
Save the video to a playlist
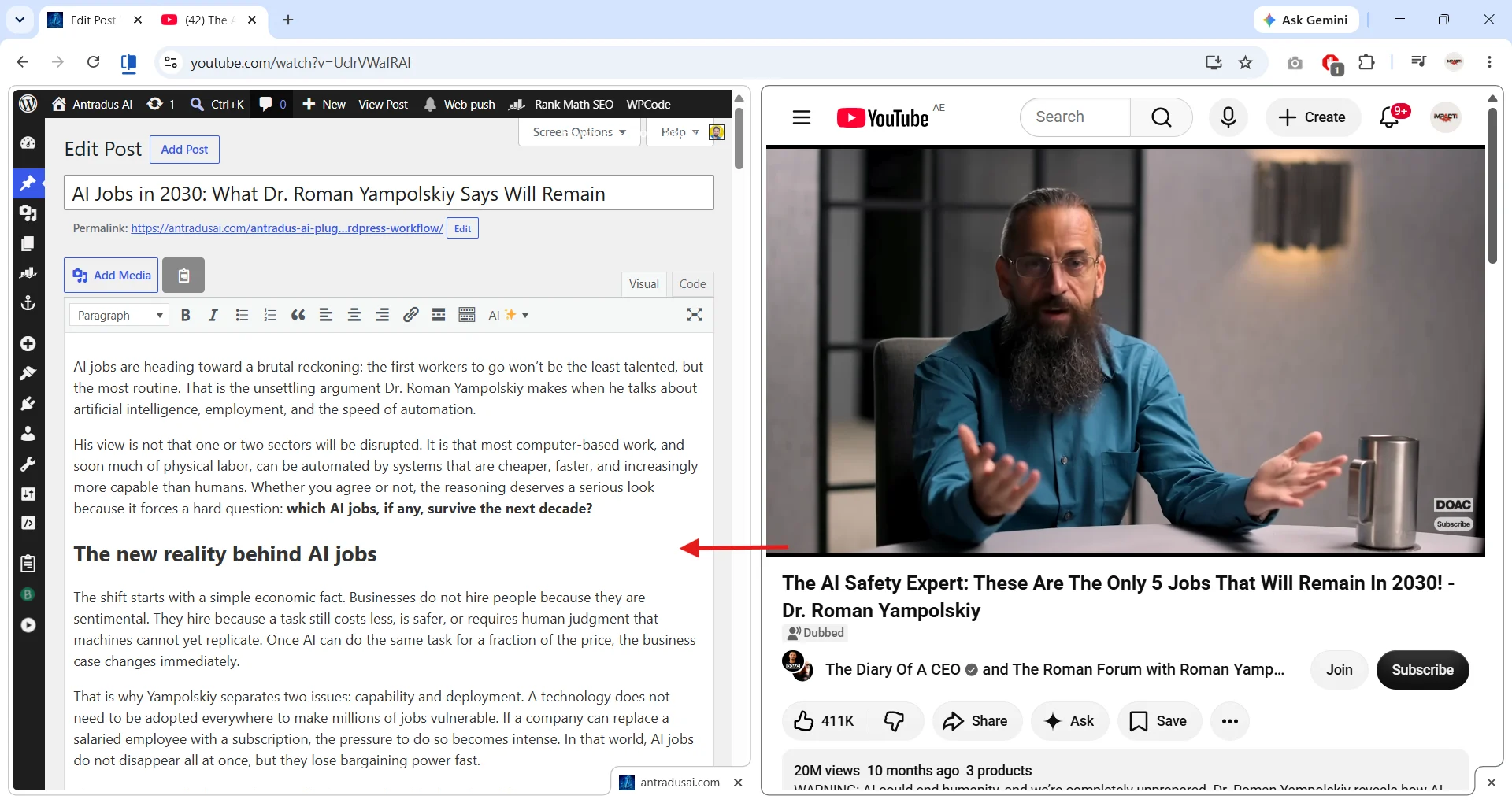point(1159,720)
